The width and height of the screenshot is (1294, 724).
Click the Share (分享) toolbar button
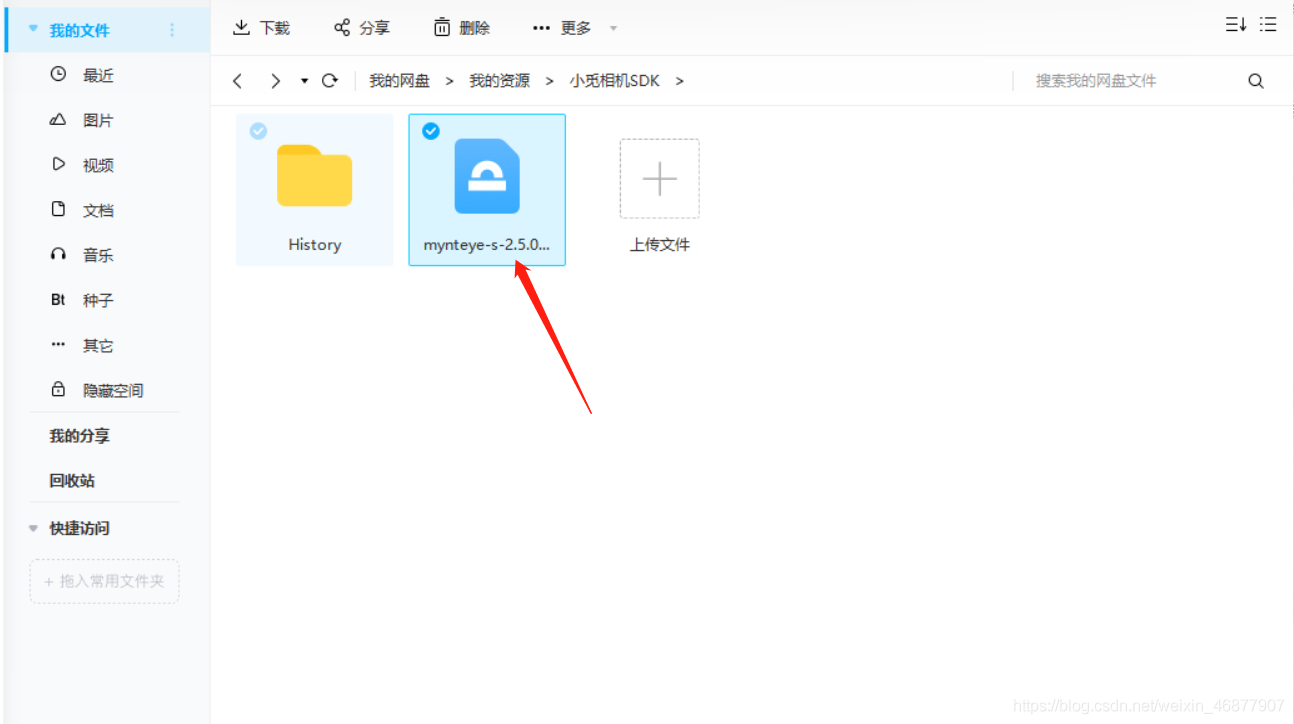click(362, 28)
